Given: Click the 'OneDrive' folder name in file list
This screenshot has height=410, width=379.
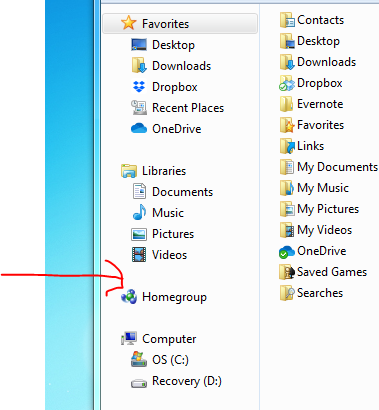Looking at the screenshot, I should 321,251.
